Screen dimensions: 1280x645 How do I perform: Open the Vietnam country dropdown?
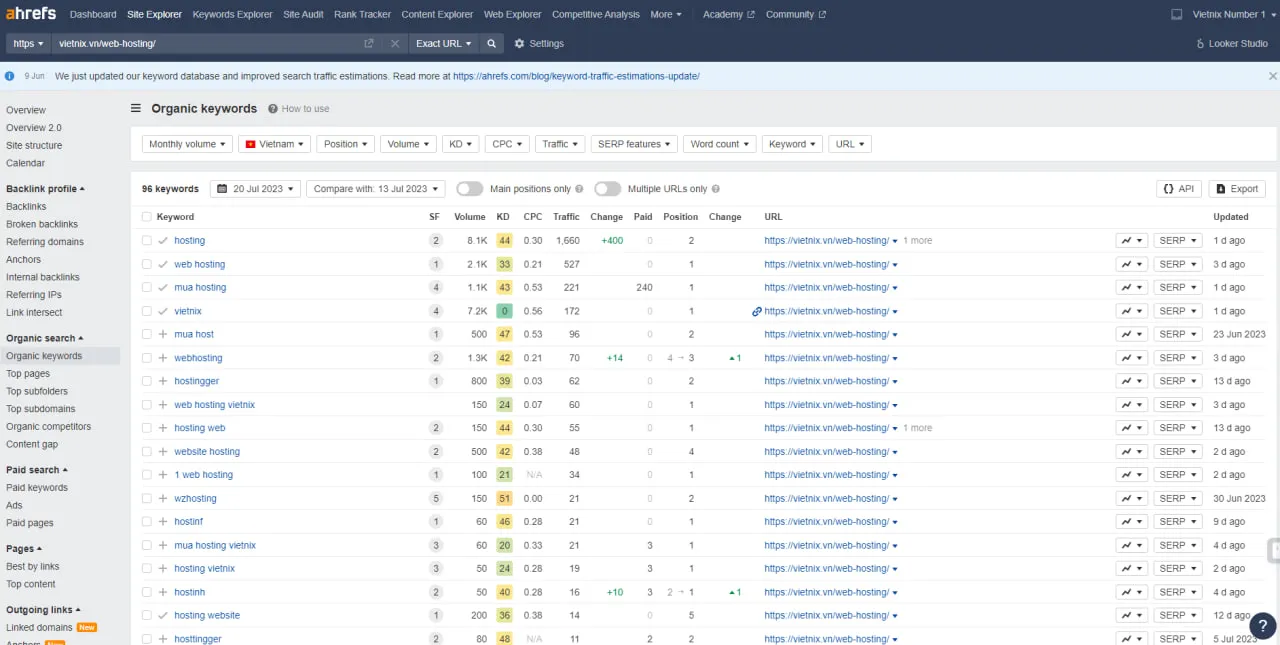[x=274, y=144]
